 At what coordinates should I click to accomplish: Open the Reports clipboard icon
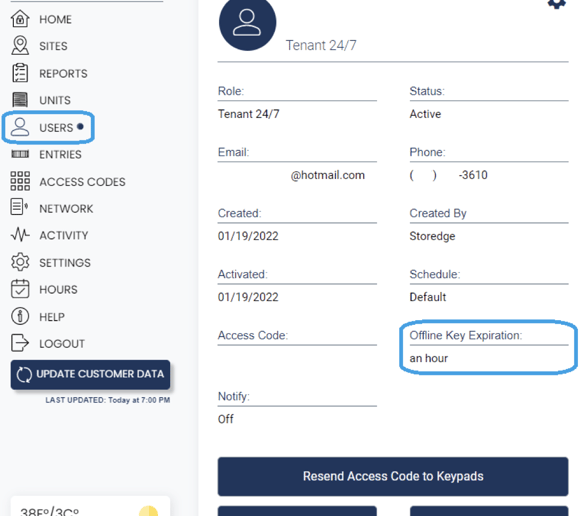pos(20,73)
